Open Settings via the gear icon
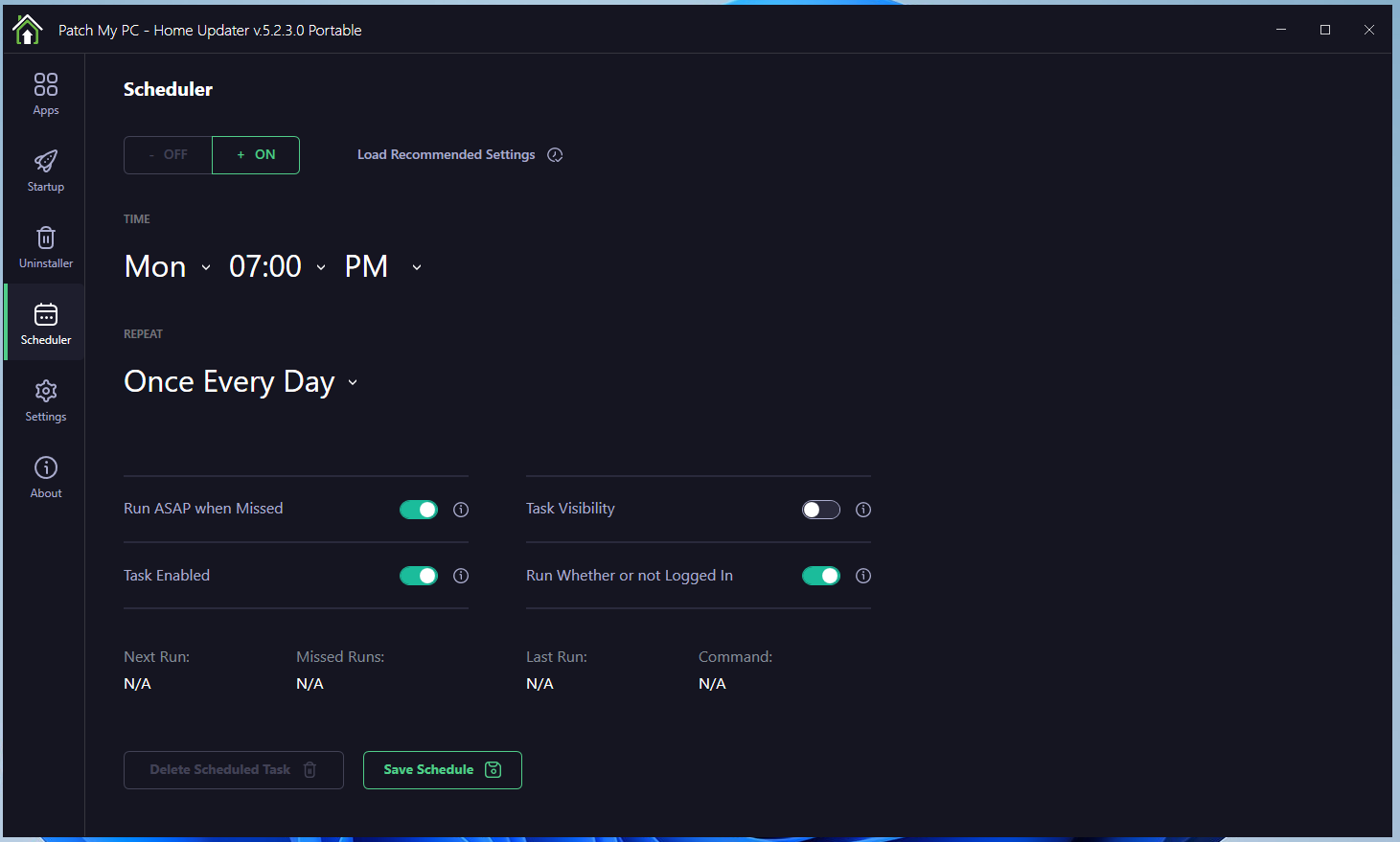 tap(46, 391)
